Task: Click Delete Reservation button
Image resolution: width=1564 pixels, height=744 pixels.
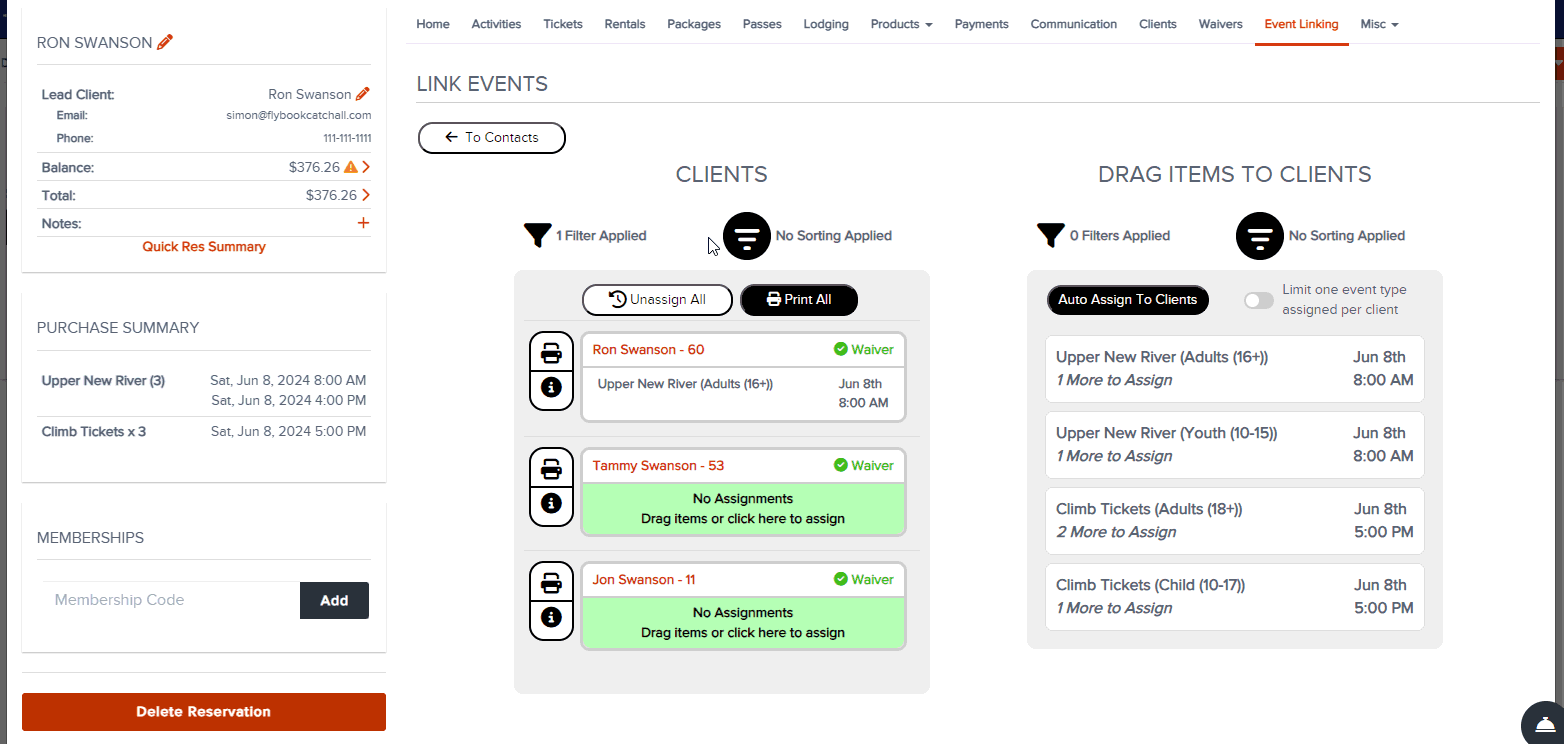Action: coord(204,712)
